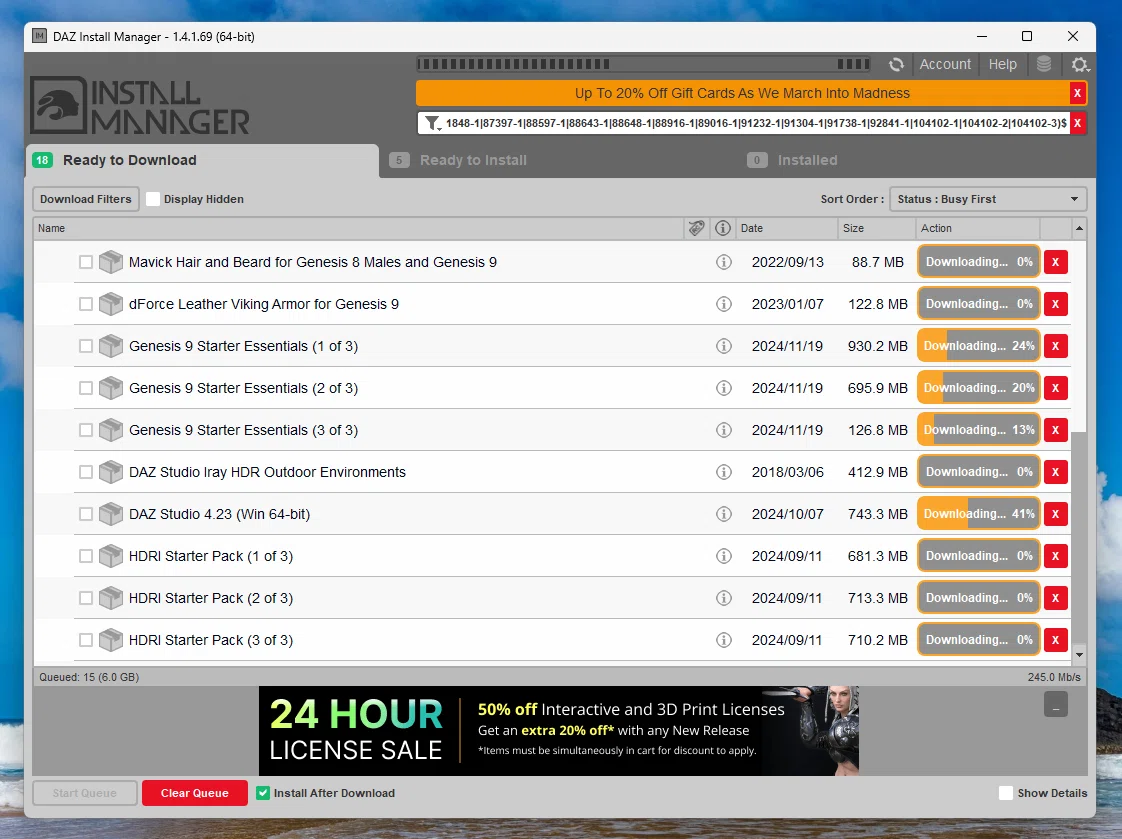Open the Sort Order dropdown
This screenshot has height=839, width=1122.
coord(987,199)
